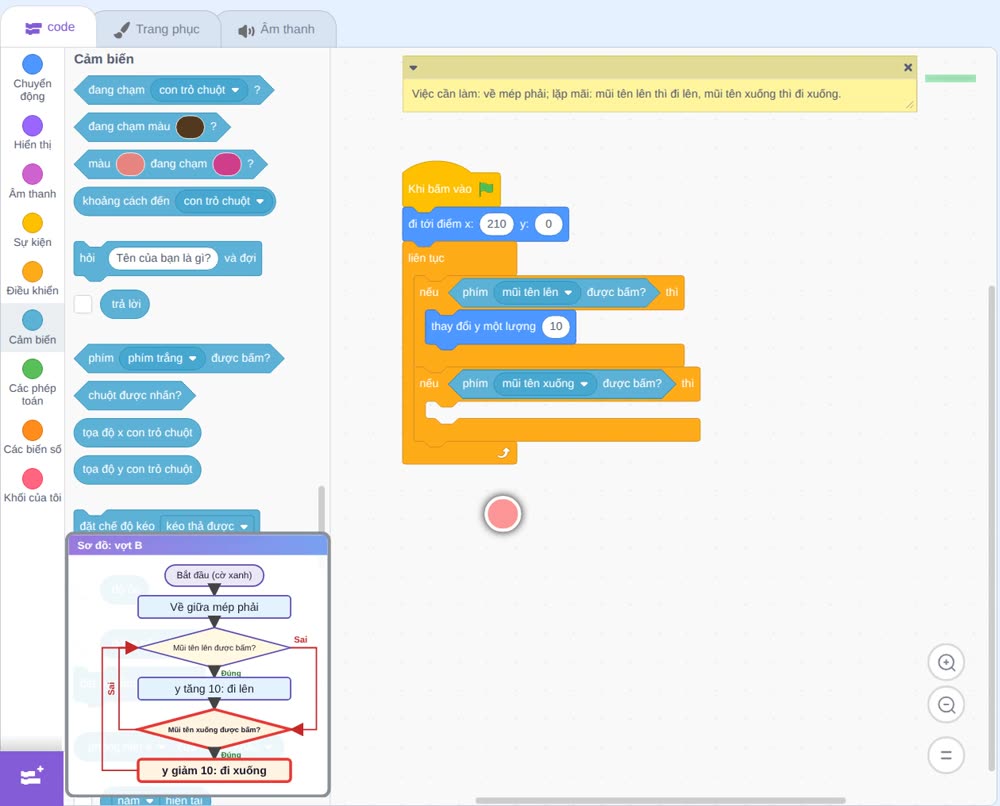Click the chuột được nhấn? block
Screen dimensions: 1000x806
pyautogui.click(x=135, y=395)
